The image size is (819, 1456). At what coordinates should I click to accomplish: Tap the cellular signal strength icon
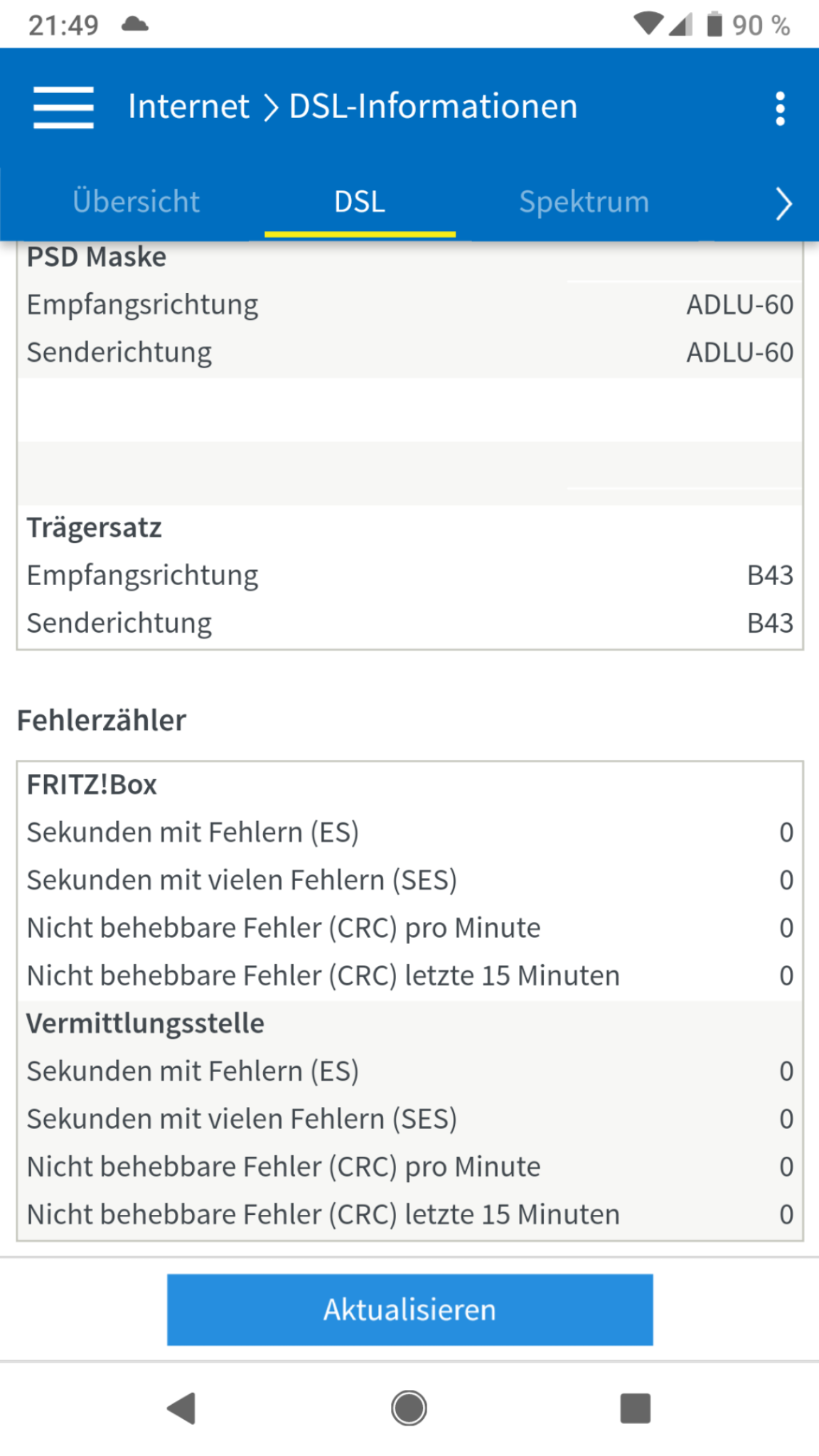[x=680, y=25]
